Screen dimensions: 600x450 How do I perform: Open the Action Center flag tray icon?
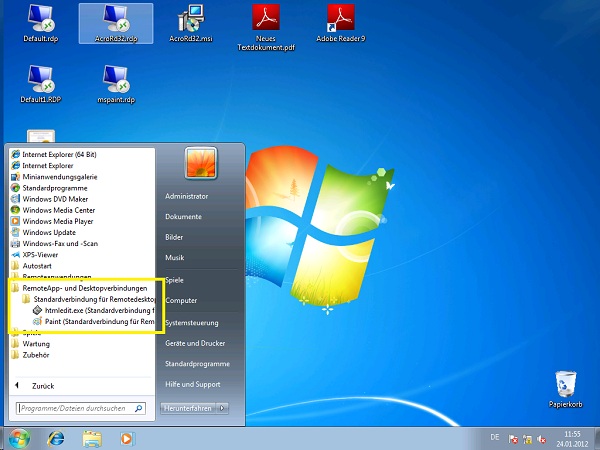pyautogui.click(x=513, y=439)
